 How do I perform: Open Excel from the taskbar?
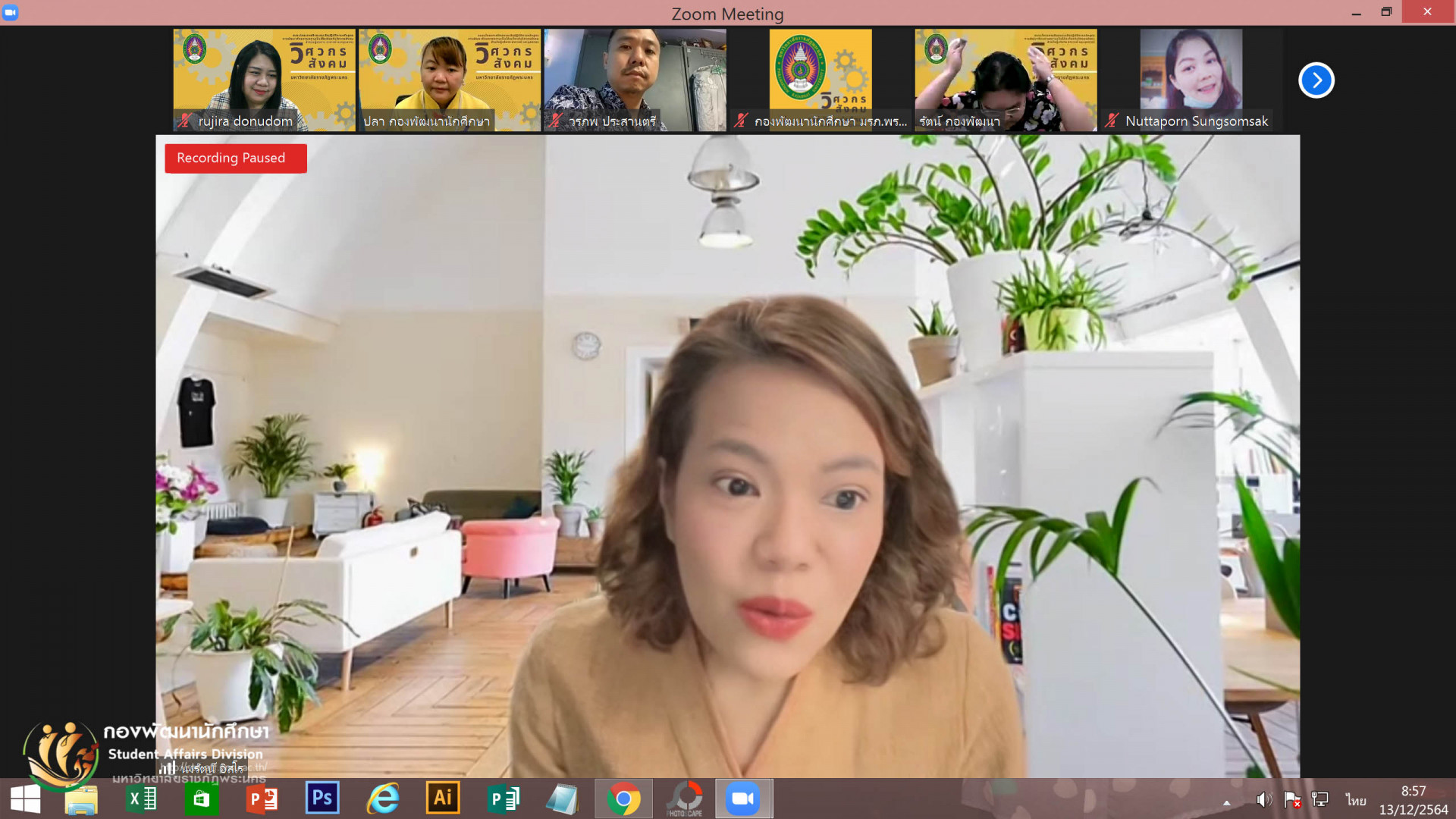click(142, 799)
